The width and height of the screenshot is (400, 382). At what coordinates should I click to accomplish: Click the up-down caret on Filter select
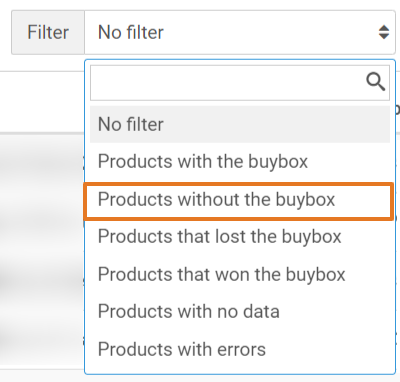click(x=384, y=32)
